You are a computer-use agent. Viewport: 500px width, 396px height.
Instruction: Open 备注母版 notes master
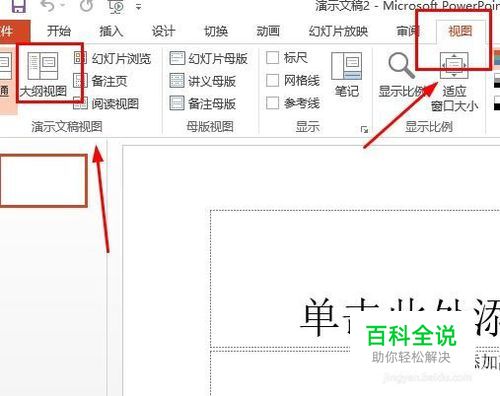(x=203, y=103)
